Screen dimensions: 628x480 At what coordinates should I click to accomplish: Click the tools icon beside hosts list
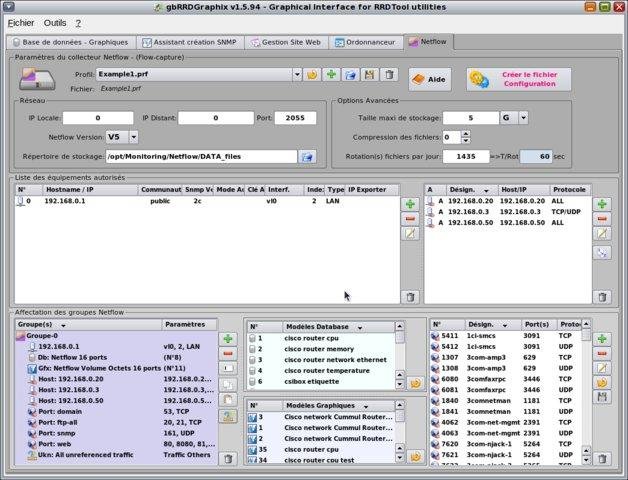(602, 253)
